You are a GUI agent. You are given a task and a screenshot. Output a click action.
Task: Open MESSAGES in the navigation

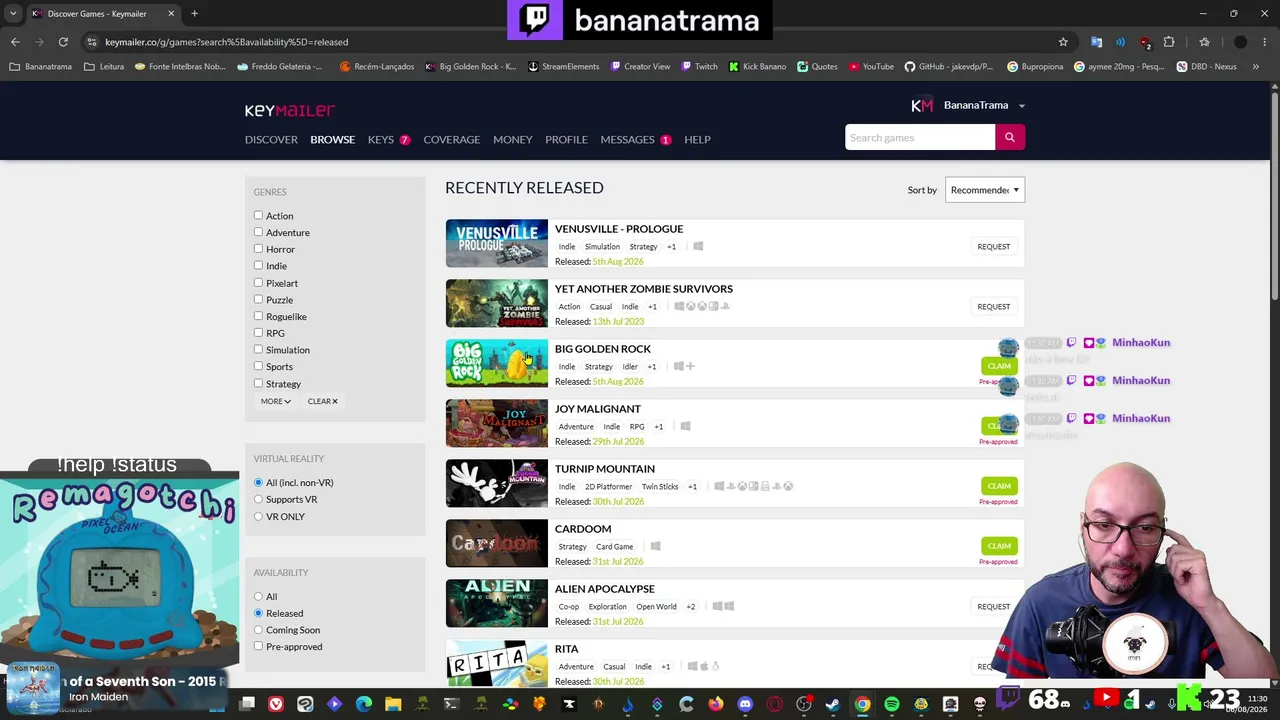[x=635, y=139]
